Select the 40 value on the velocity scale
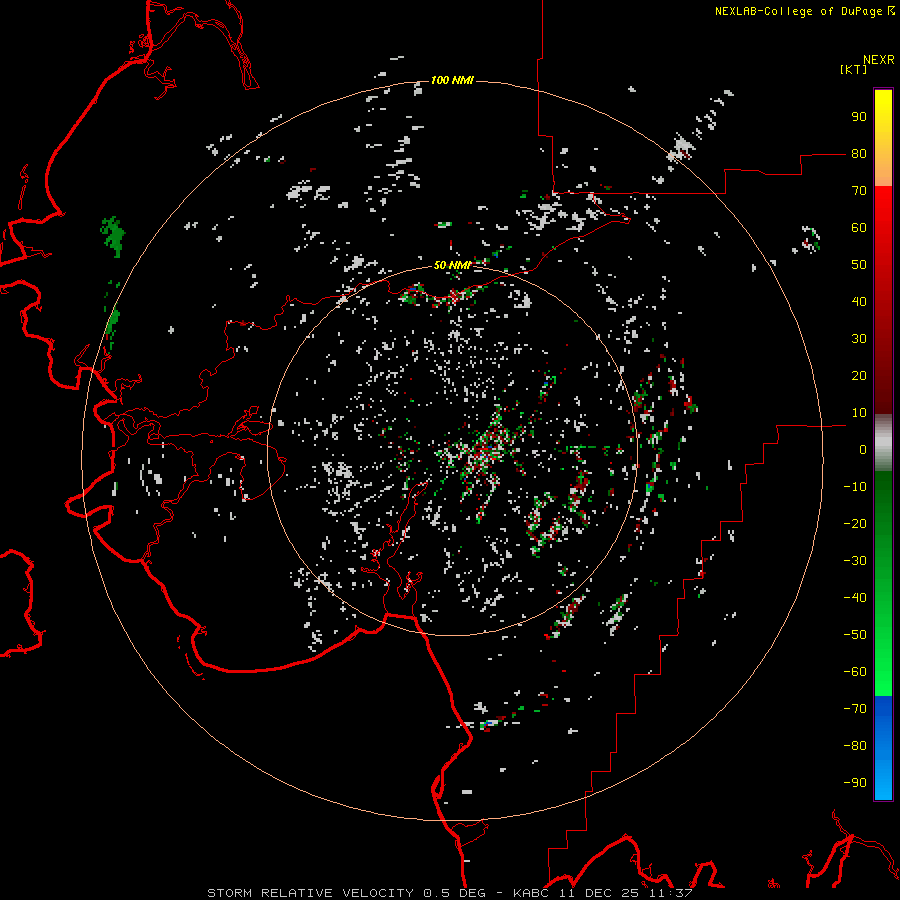Image resolution: width=900 pixels, height=900 pixels. [x=859, y=301]
